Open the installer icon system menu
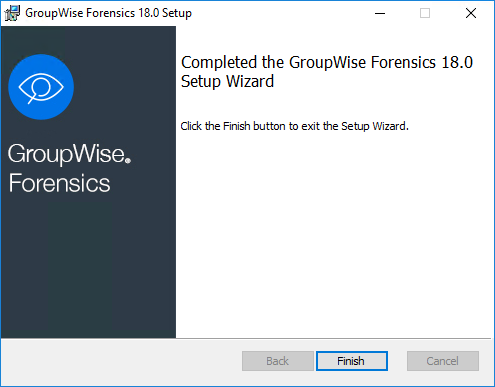The width and height of the screenshot is (495, 387). point(12,13)
